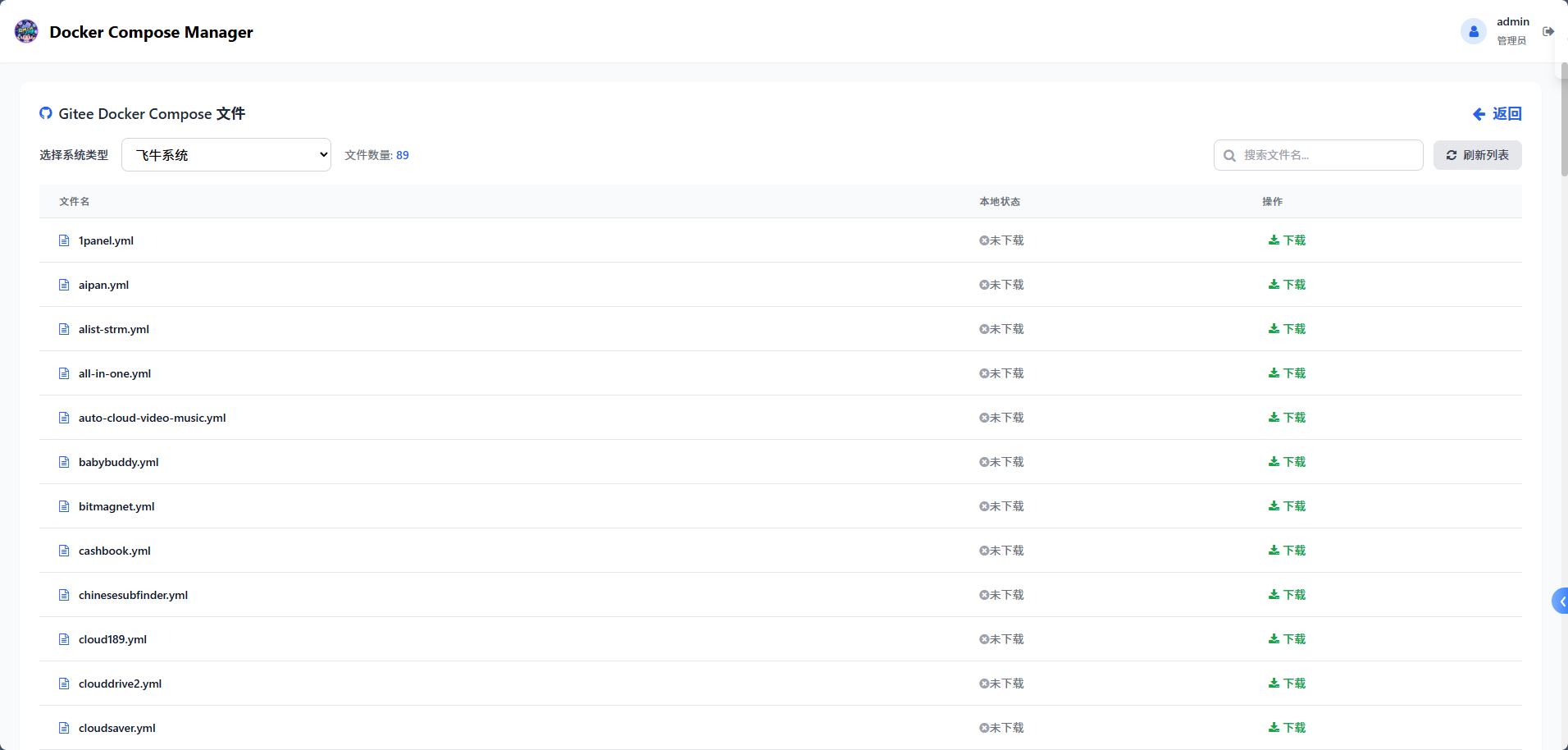
Task: Download the all-in-one.yml file
Action: coord(1287,373)
